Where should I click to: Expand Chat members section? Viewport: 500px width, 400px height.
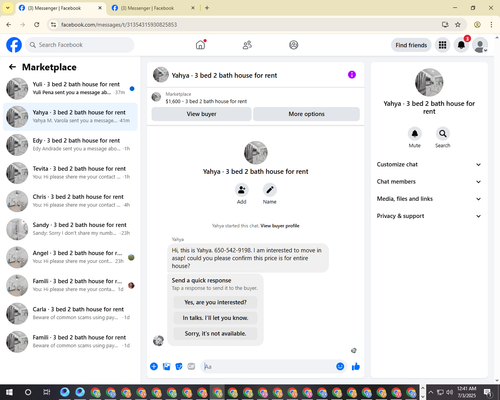coord(429,182)
